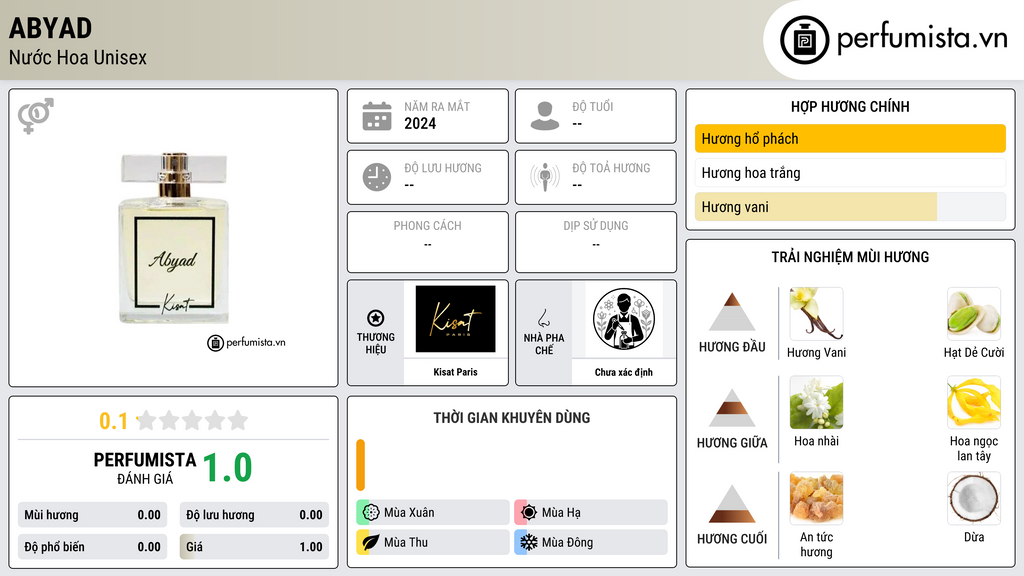Viewport: 1024px width, 576px height.
Task: Click the Độ phổ biến 0.00 score row
Action: (92, 547)
